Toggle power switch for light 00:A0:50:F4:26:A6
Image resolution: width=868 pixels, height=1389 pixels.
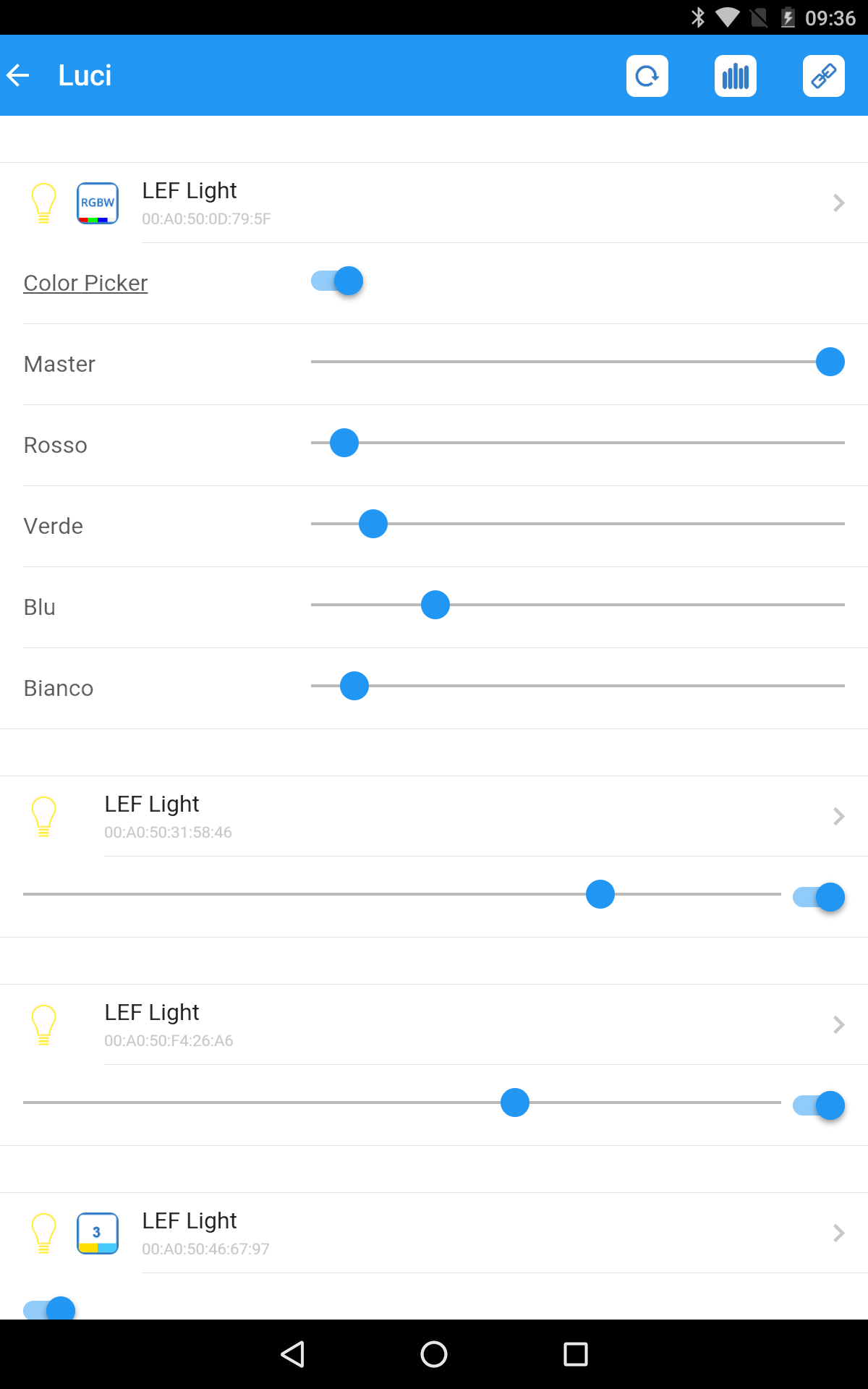[819, 1105]
